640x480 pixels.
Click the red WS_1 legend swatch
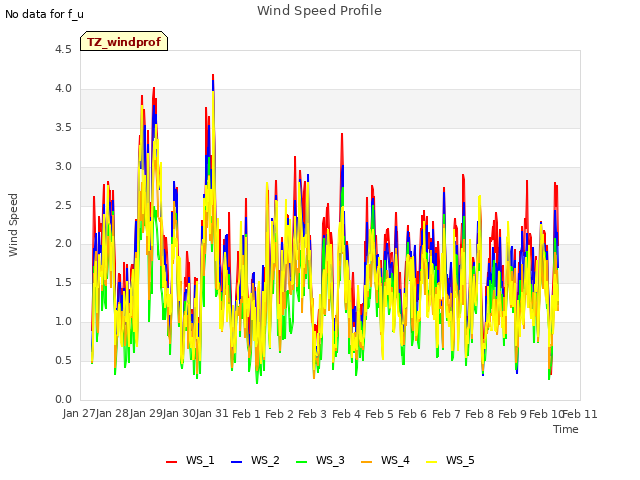click(x=171, y=462)
